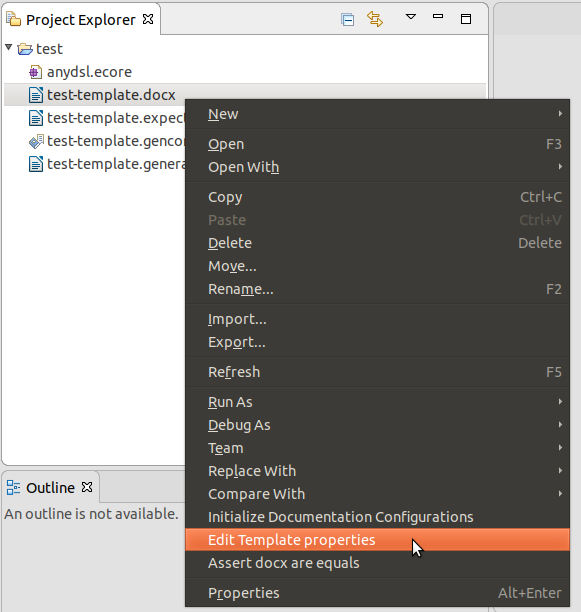Choose Refresh from the context menu

tap(377, 372)
